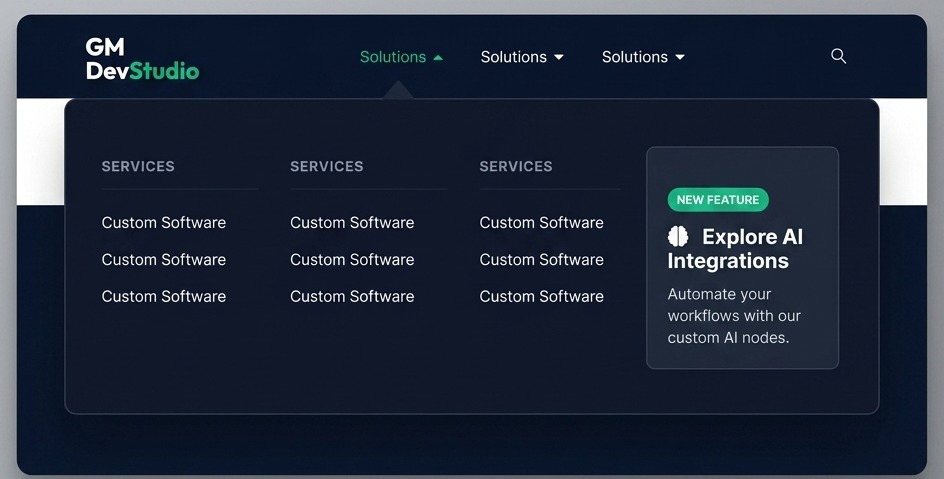
Task: Open the search magnifier icon
Action: [x=839, y=56]
